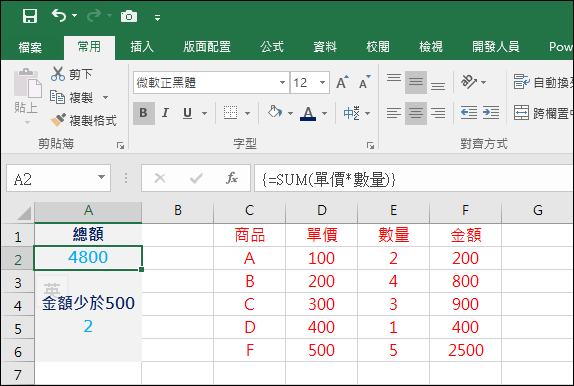Click the confirm check icon in formula bar
The image size is (574, 386).
click(x=196, y=179)
